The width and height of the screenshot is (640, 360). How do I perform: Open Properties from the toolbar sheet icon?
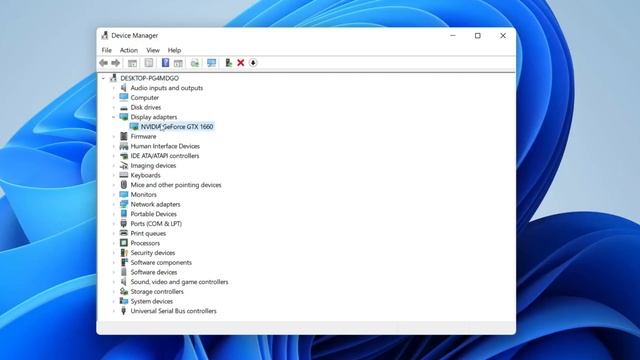click(x=149, y=63)
